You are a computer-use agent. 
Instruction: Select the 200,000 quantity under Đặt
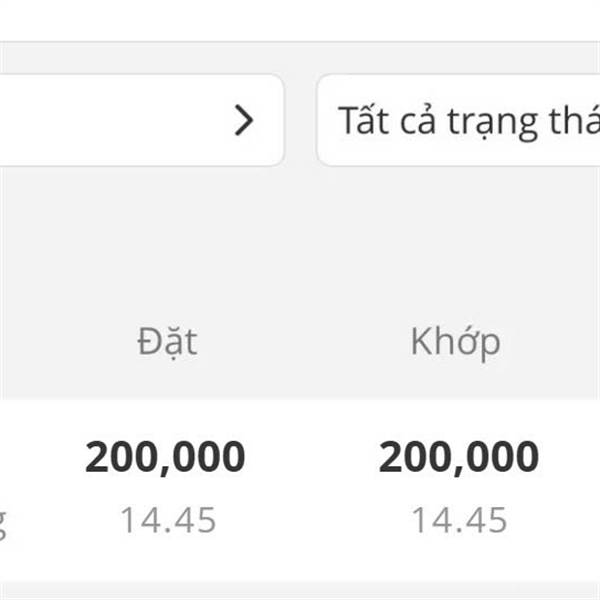[x=165, y=458]
